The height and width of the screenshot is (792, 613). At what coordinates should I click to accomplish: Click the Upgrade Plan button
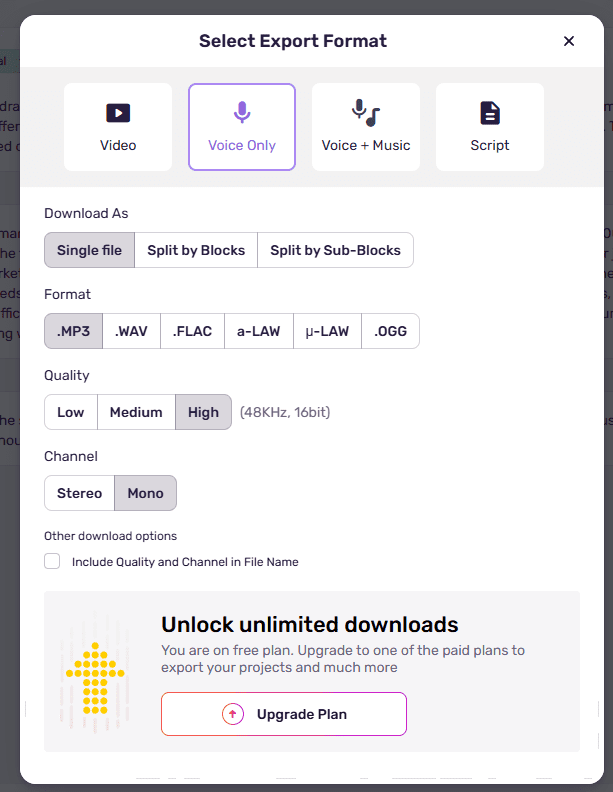(284, 714)
